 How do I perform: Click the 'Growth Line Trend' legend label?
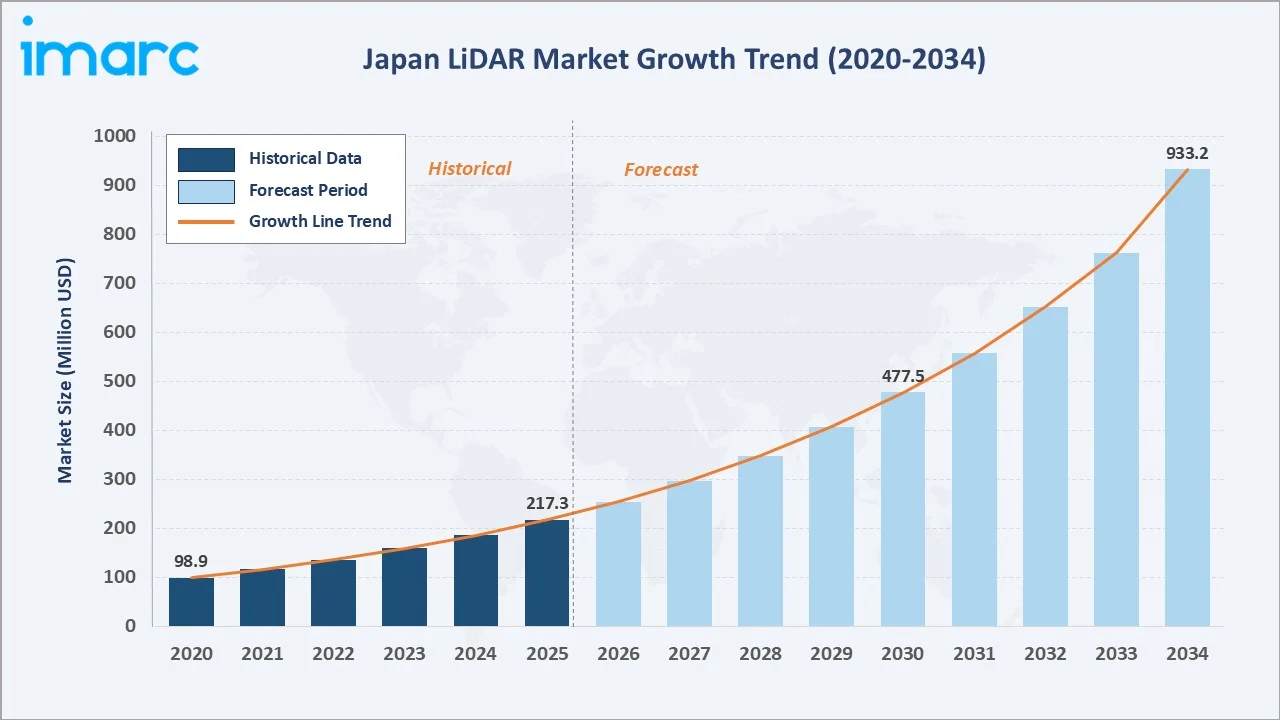(x=320, y=221)
